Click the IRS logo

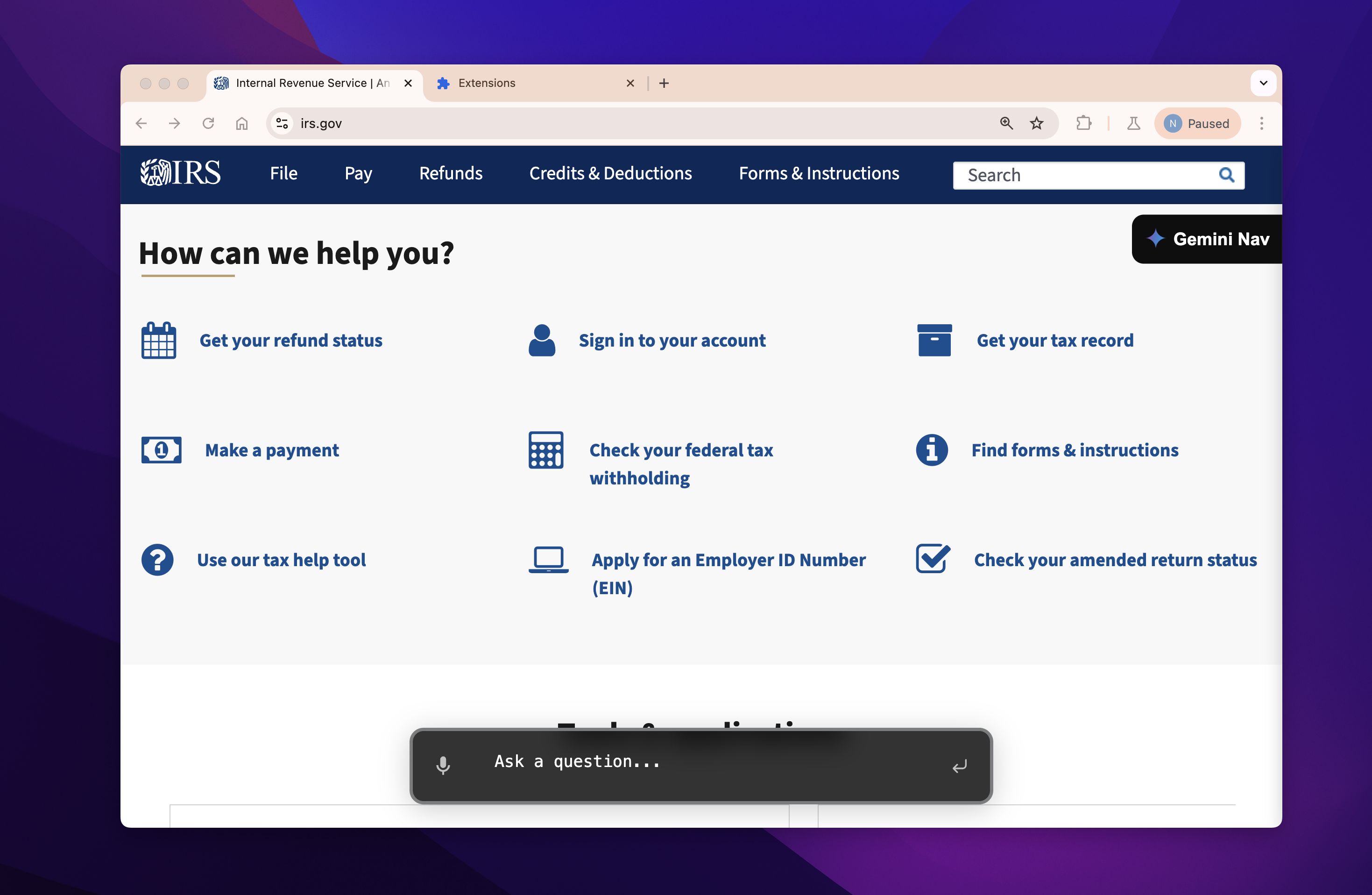pos(180,173)
